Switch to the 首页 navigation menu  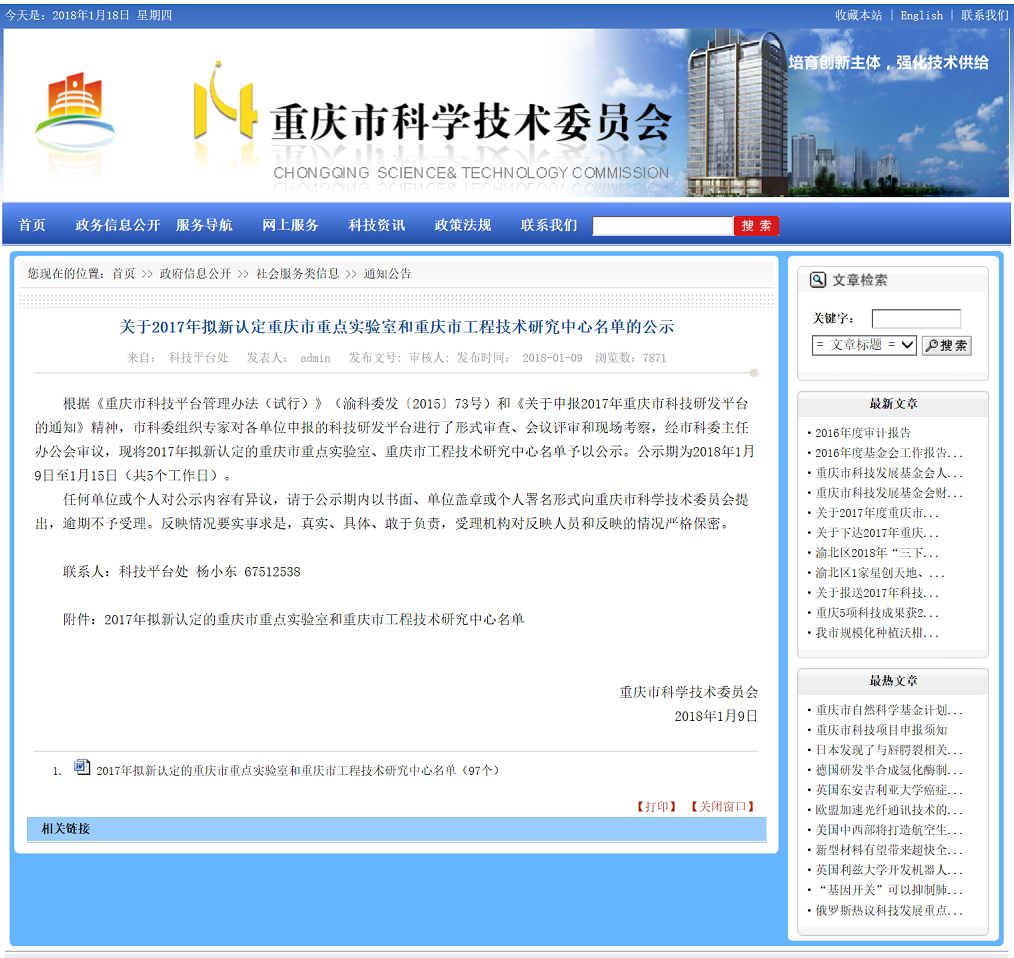click(x=31, y=225)
